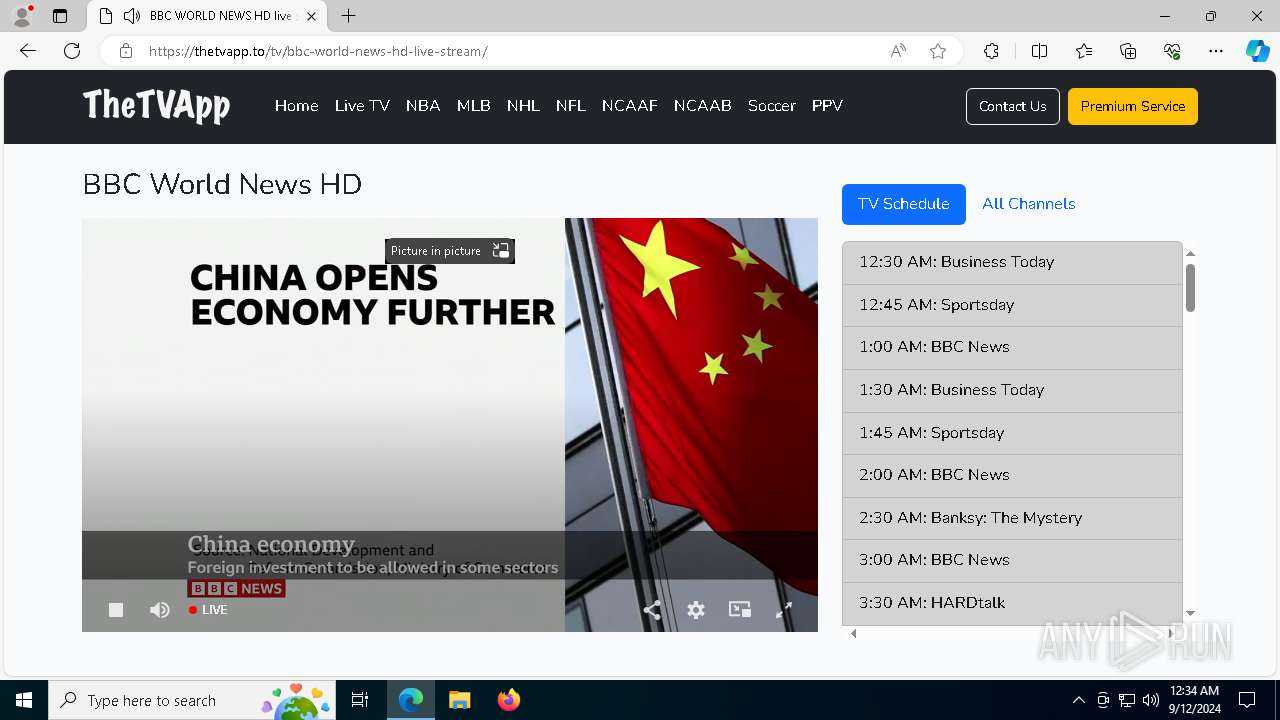Viewport: 1280px width, 720px height.
Task: Mute the video player volume
Action: pos(160,610)
